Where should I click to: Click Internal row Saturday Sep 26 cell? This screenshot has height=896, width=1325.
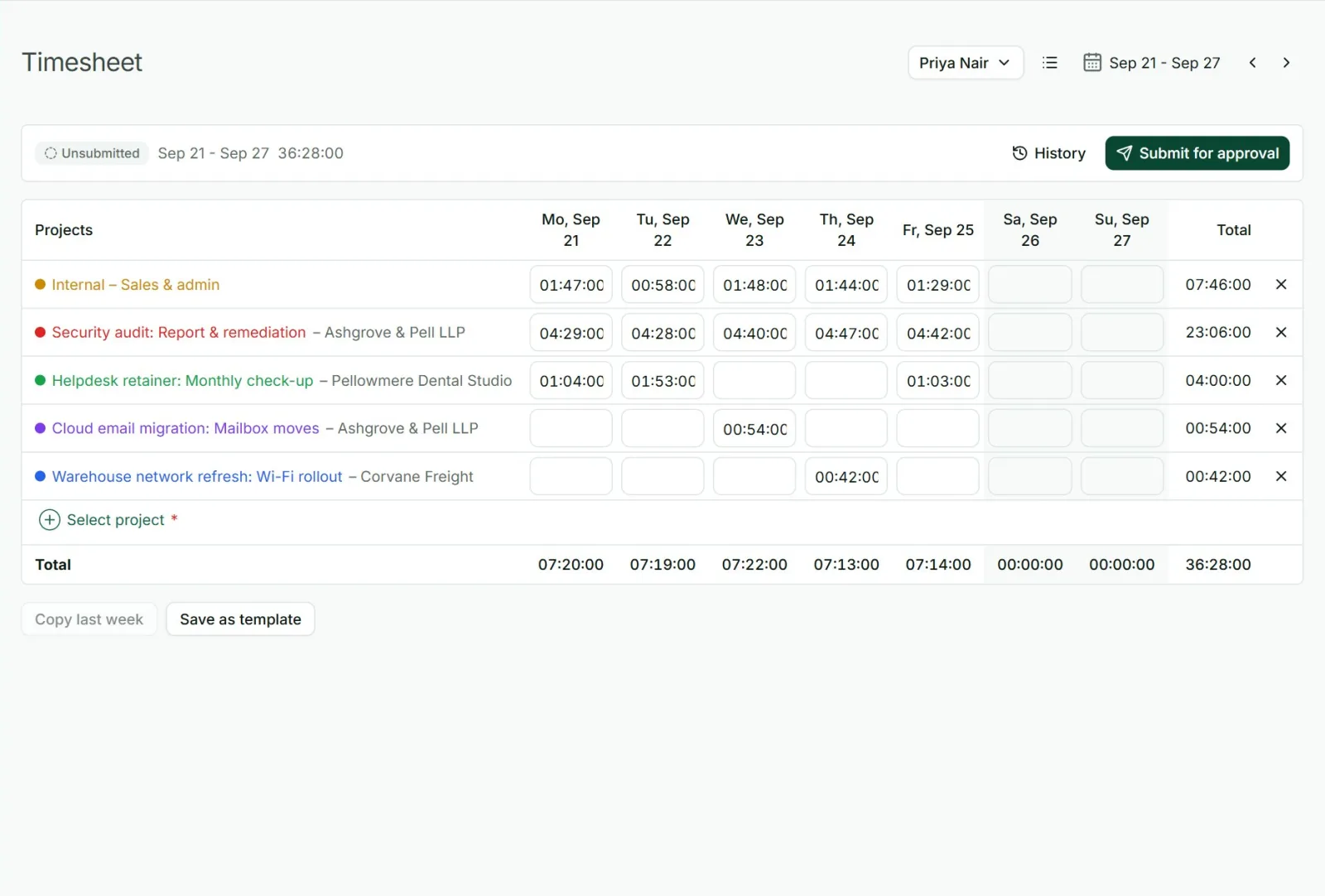[1030, 285]
